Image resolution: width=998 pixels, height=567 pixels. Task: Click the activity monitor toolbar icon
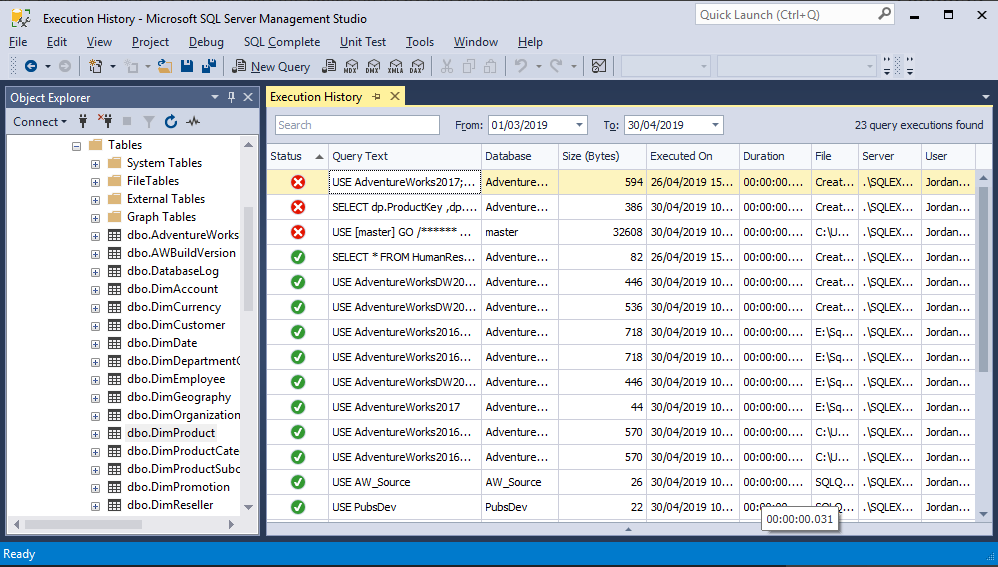599,66
